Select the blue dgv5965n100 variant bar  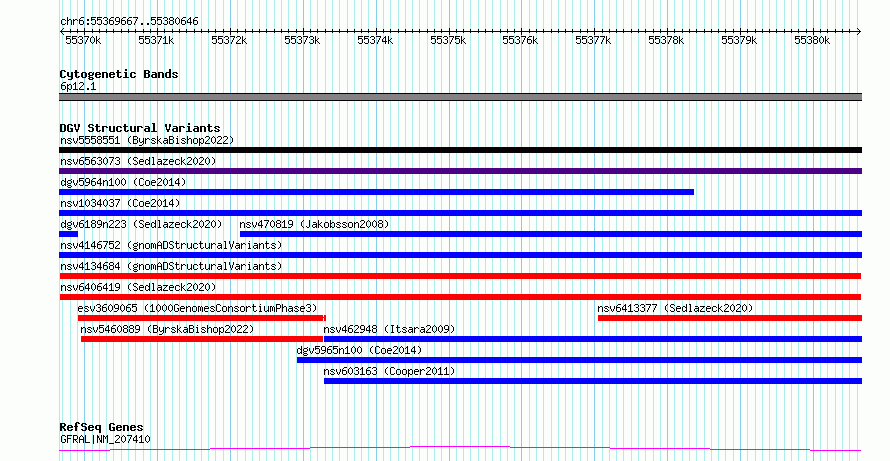pos(579,360)
